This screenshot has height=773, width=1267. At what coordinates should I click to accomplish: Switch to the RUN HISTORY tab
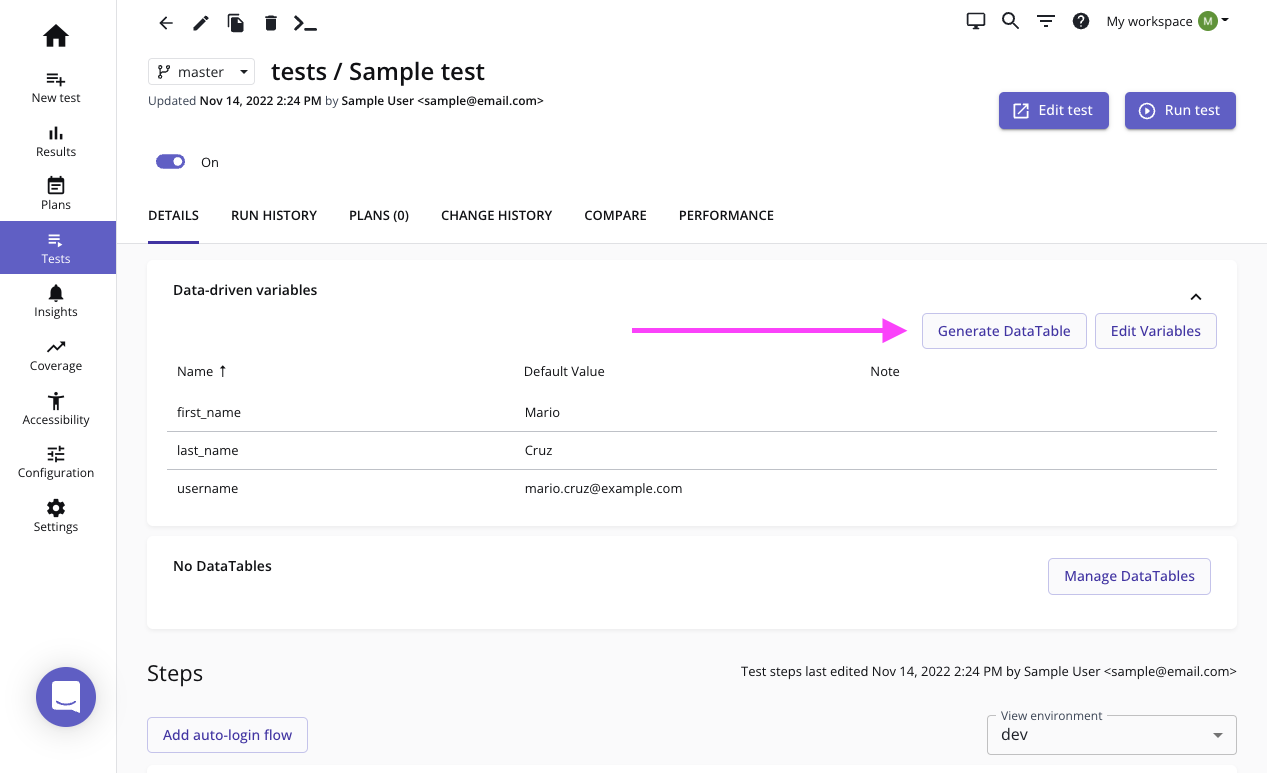coord(274,215)
